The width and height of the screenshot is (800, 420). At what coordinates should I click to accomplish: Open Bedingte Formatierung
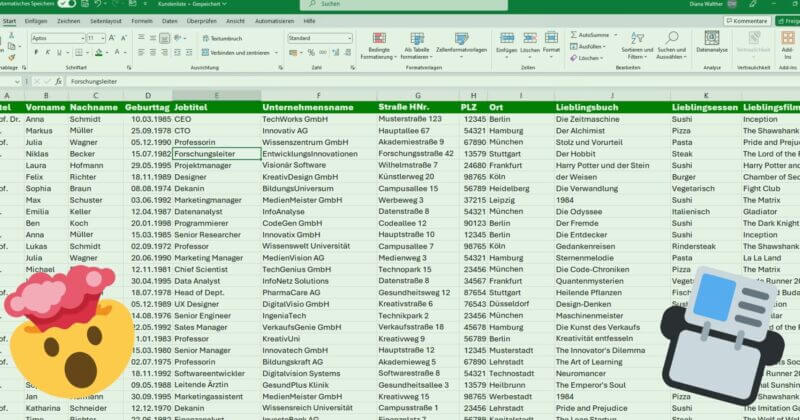(379, 46)
